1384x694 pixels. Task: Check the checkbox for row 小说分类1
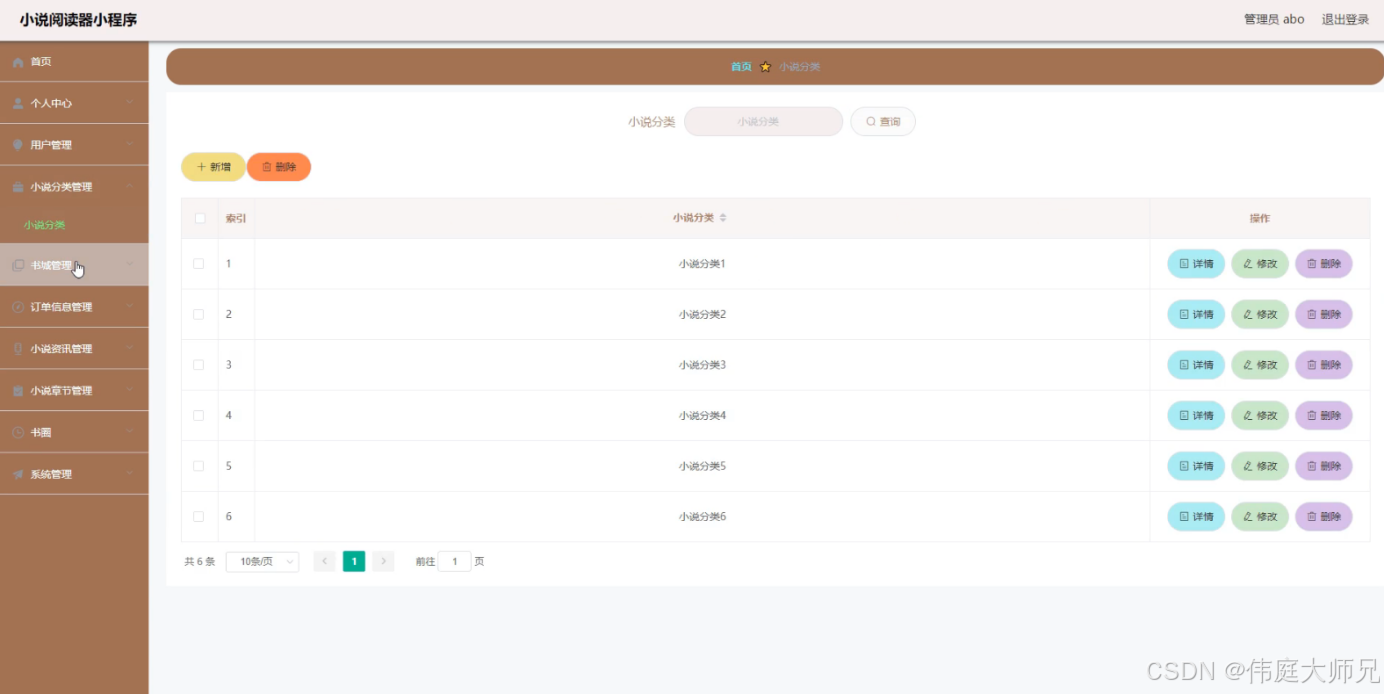point(199,264)
